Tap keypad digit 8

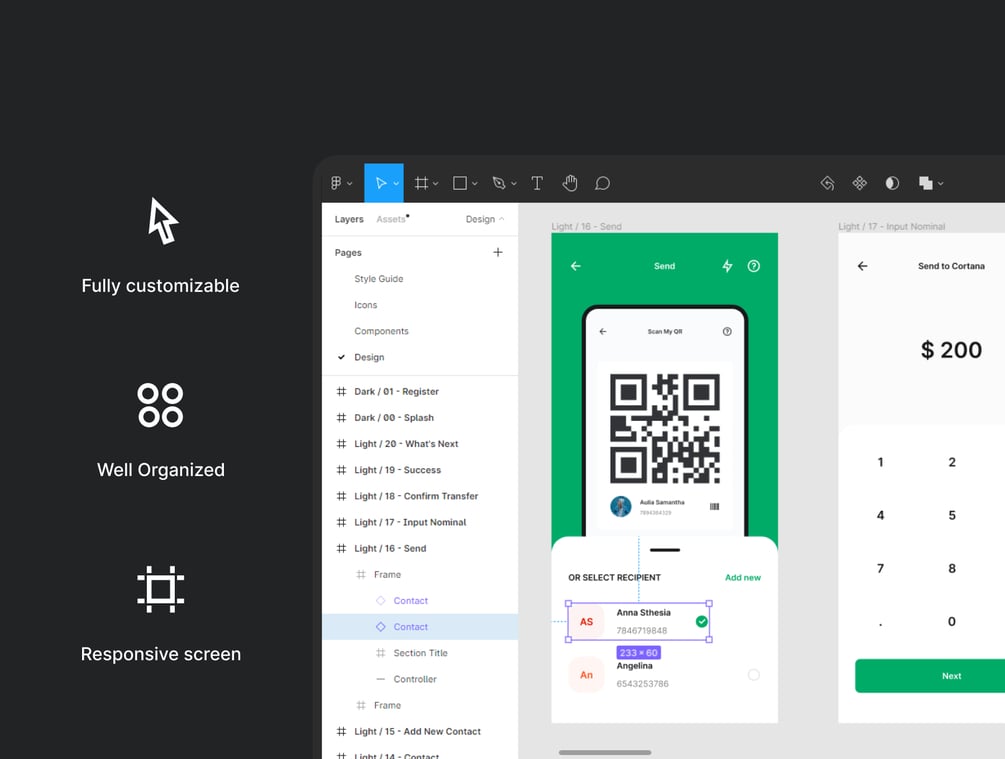[x=952, y=569]
